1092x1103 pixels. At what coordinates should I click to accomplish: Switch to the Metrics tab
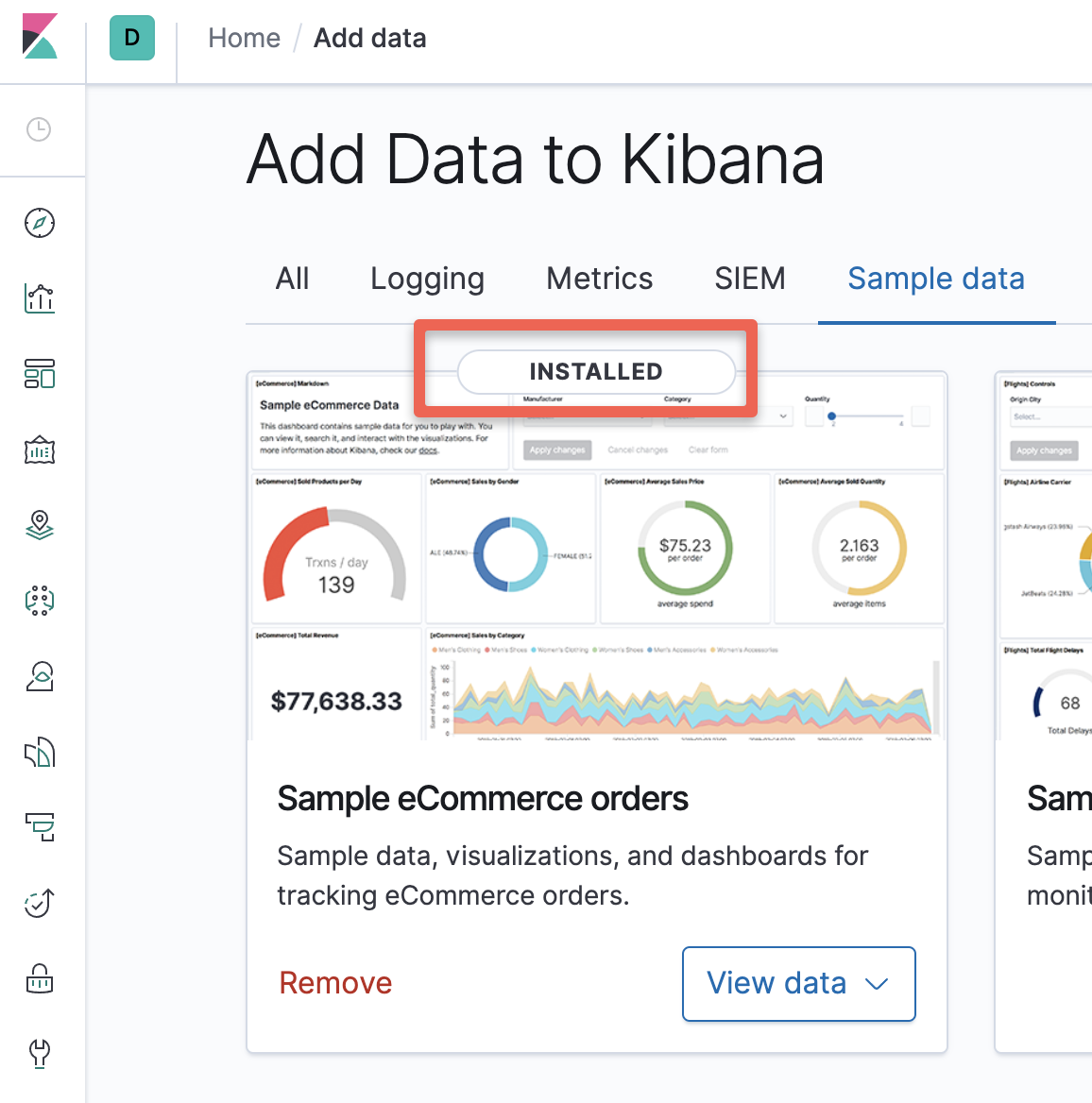600,279
